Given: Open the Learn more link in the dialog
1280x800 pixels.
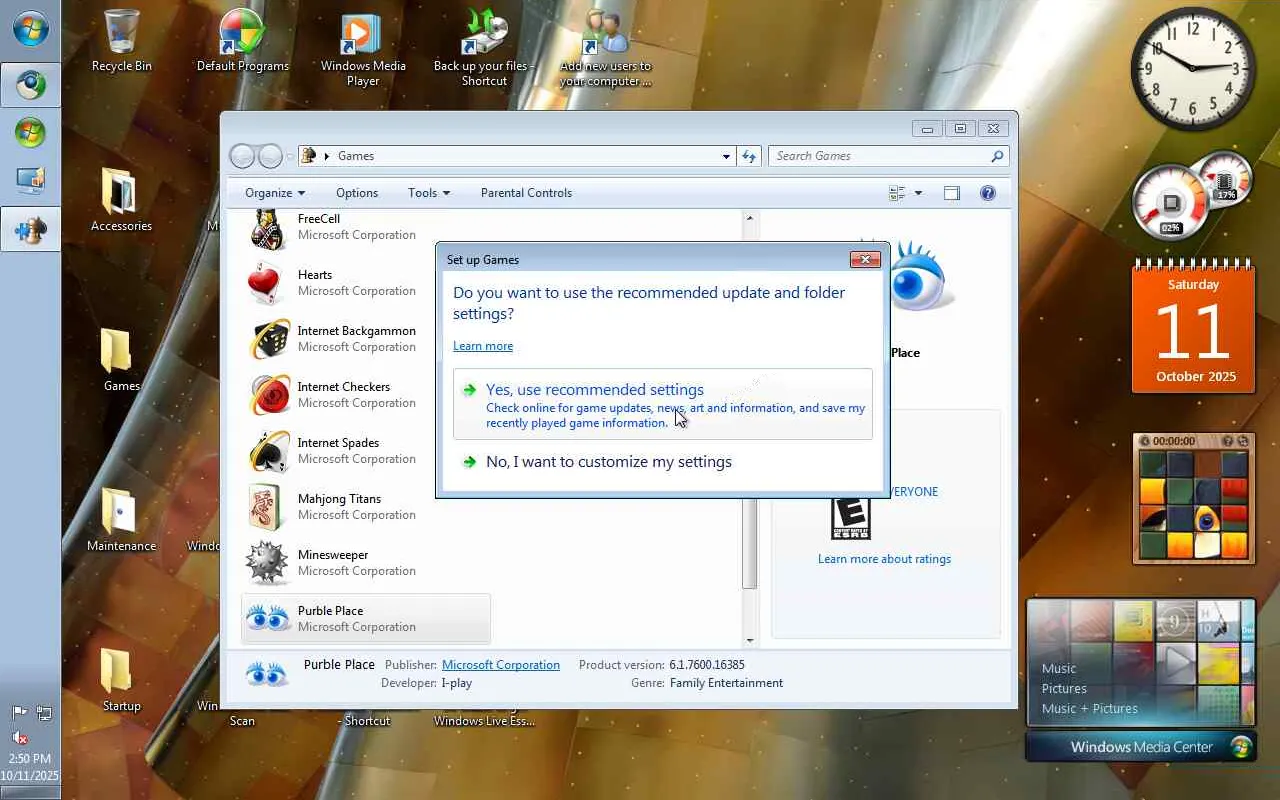Looking at the screenshot, I should [x=483, y=346].
